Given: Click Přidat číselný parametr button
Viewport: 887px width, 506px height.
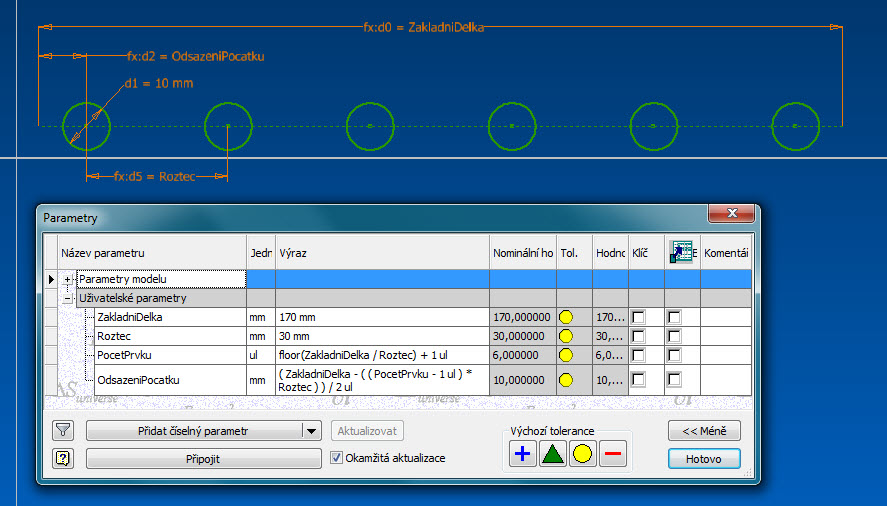Looking at the screenshot, I should point(193,431).
